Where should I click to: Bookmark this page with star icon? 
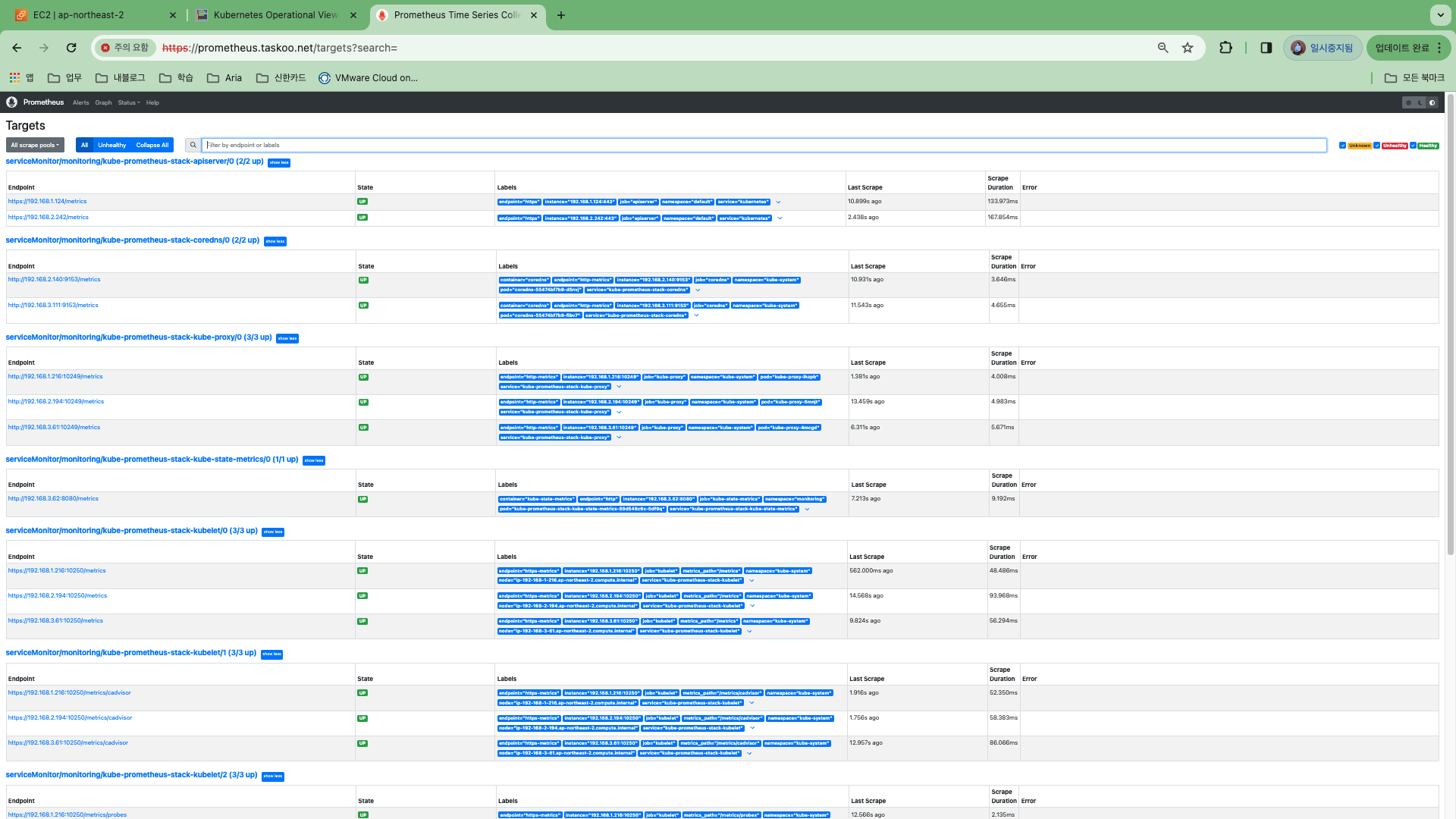coord(1188,48)
